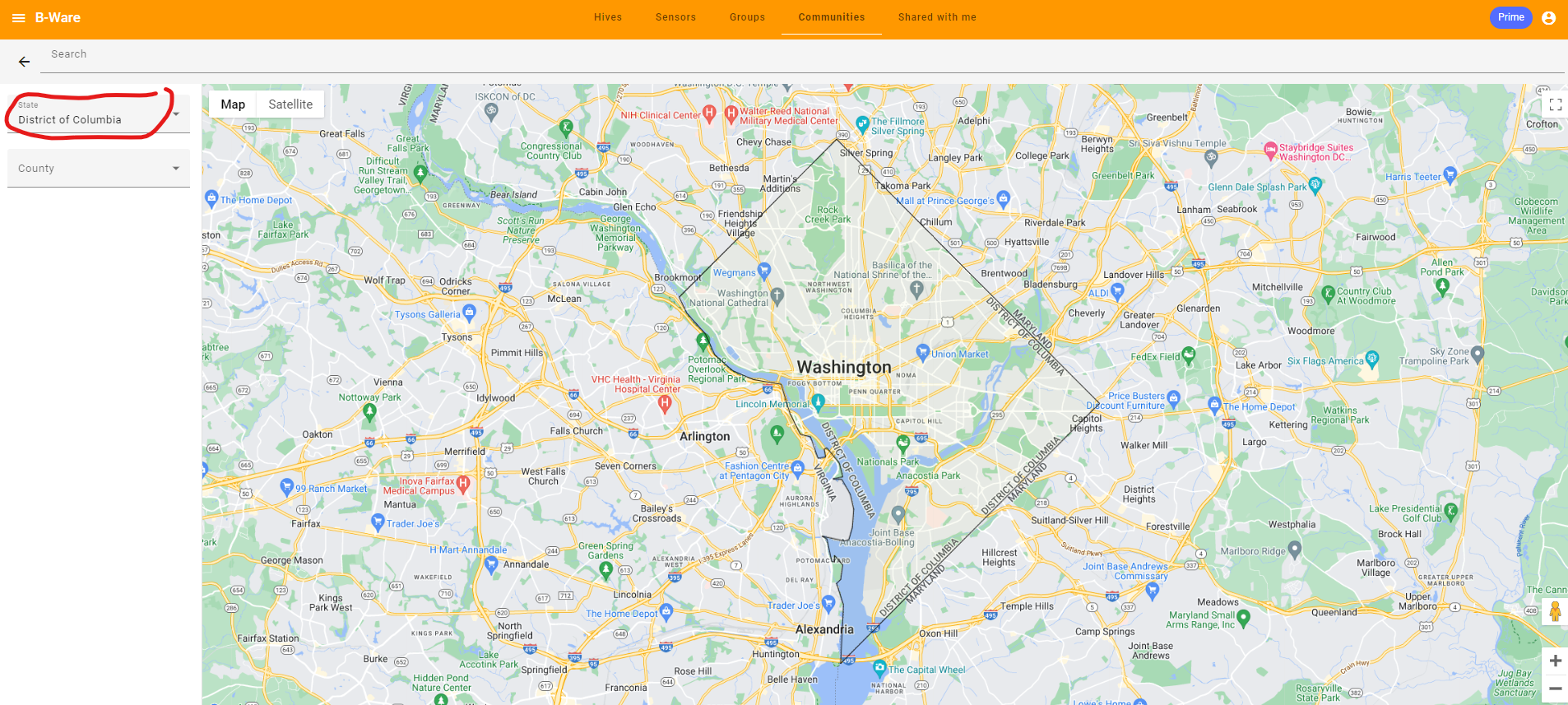Viewport: 1568px width, 705px height.
Task: Click the Arlington label on map
Action: click(704, 437)
